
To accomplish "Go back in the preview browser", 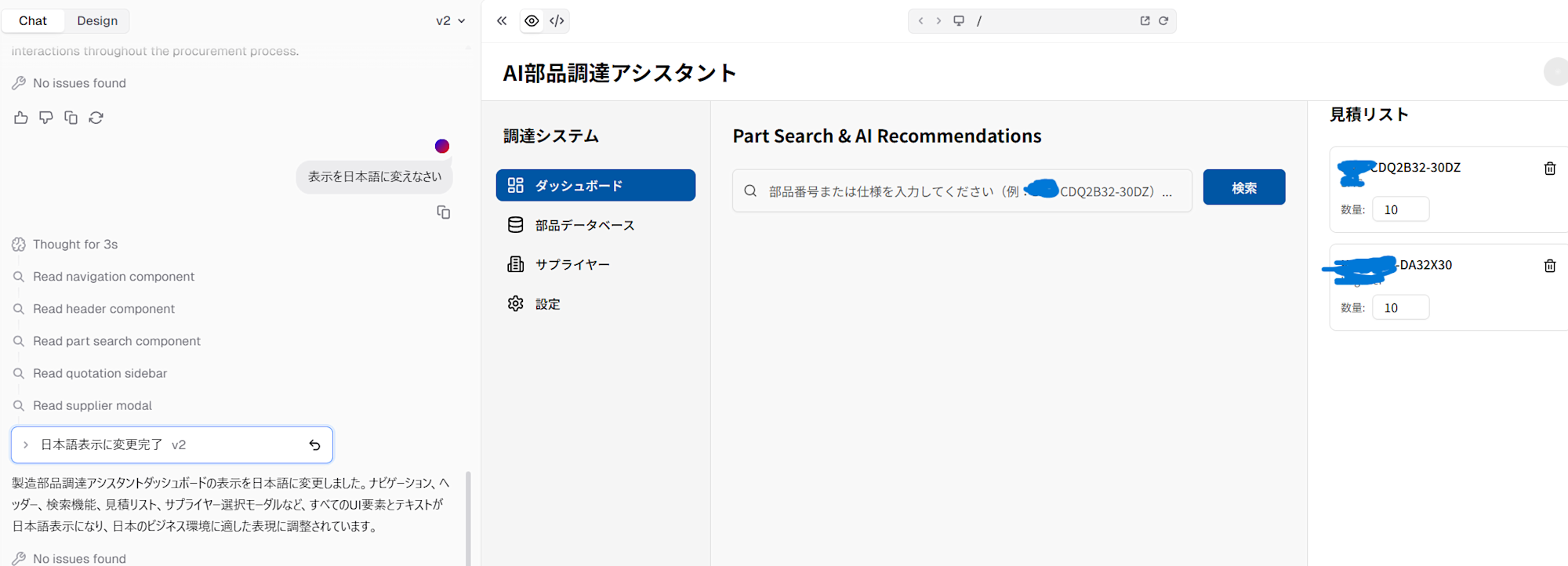I will tap(920, 21).
